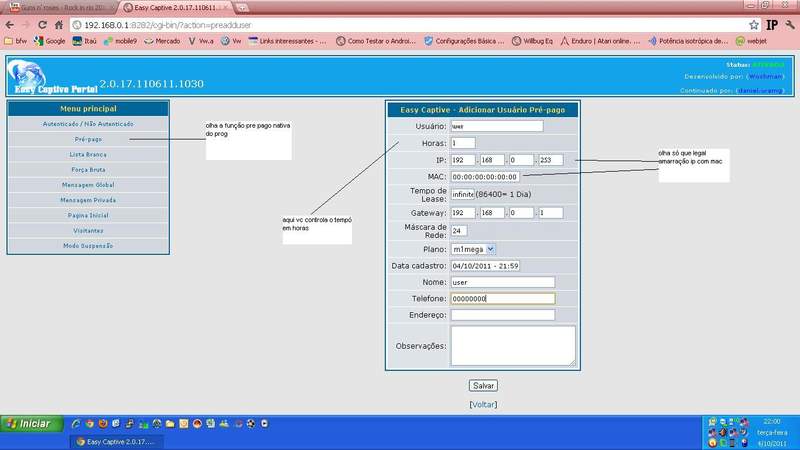Click the Iniciar start button
Image resolution: width=800 pixels, height=450 pixels.
coord(32,424)
